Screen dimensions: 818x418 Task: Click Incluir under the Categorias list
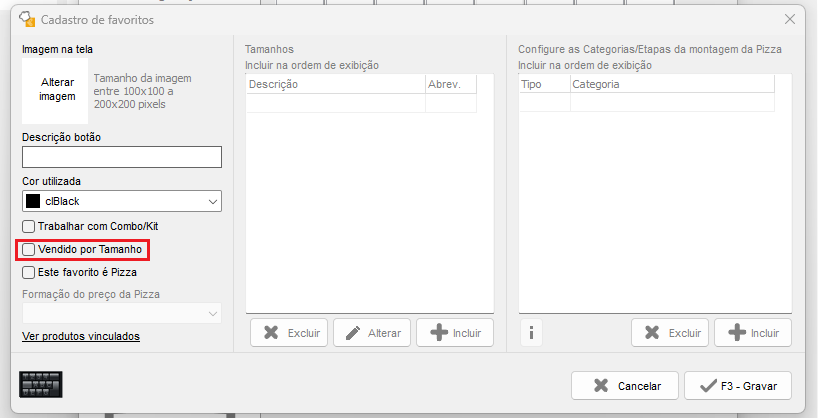[753, 333]
